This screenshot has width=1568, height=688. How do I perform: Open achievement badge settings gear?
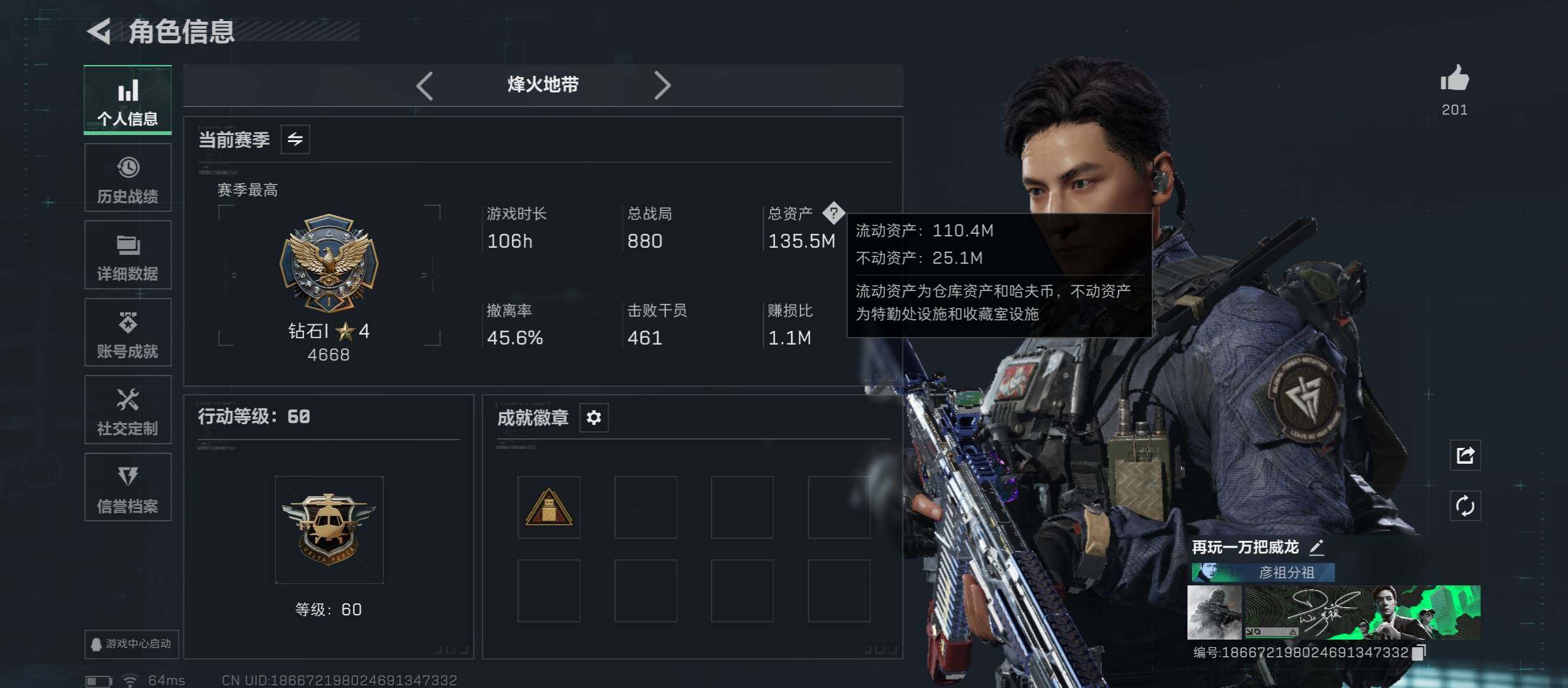593,417
